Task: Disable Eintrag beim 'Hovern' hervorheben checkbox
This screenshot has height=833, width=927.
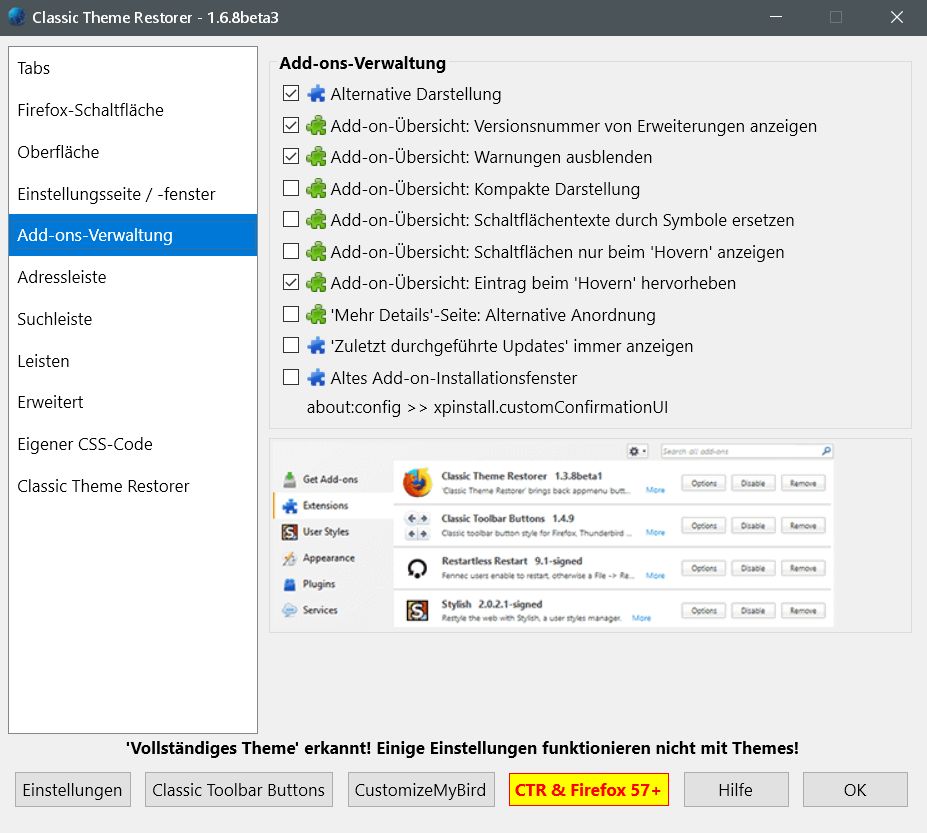Action: point(291,283)
